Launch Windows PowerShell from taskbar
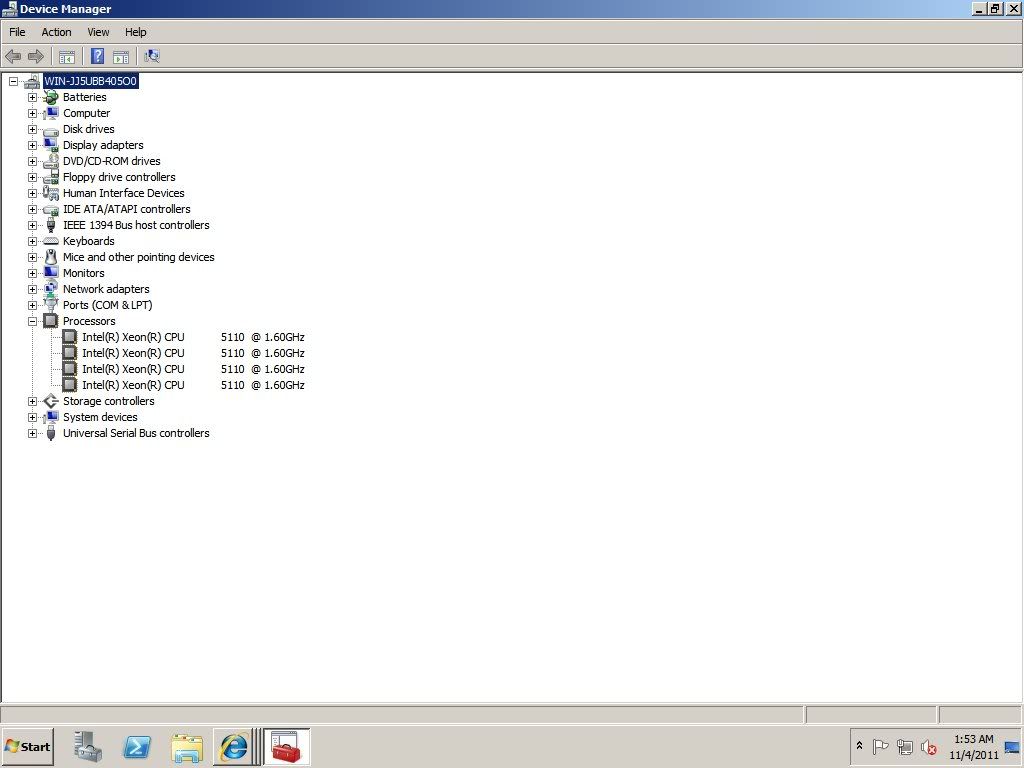This screenshot has height=768, width=1024. tap(137, 746)
